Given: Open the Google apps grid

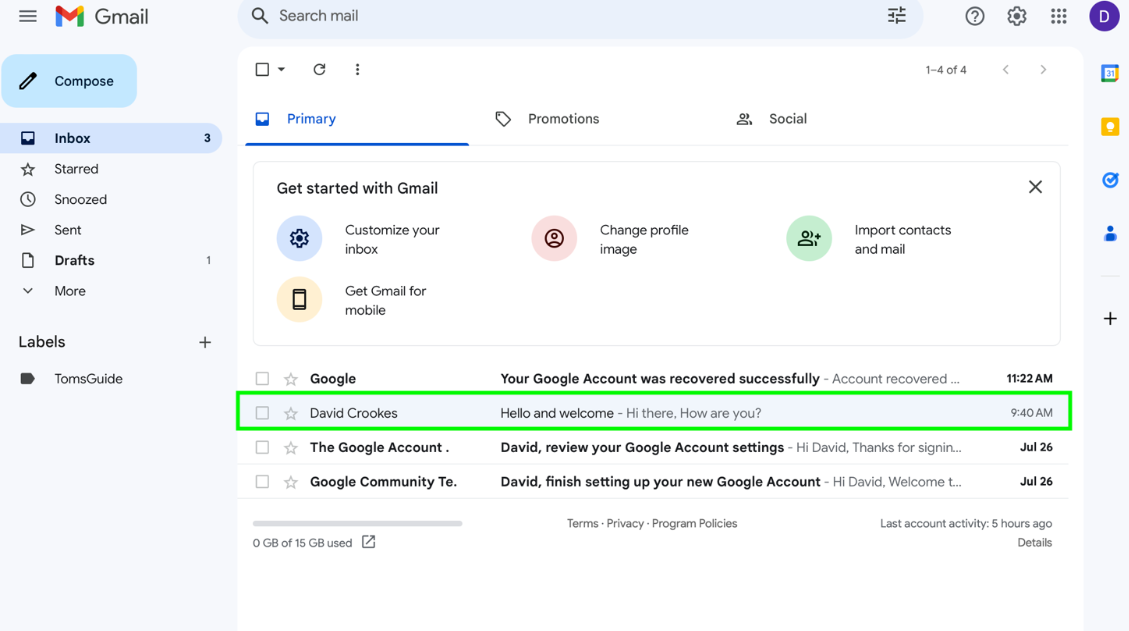Looking at the screenshot, I should [1058, 16].
